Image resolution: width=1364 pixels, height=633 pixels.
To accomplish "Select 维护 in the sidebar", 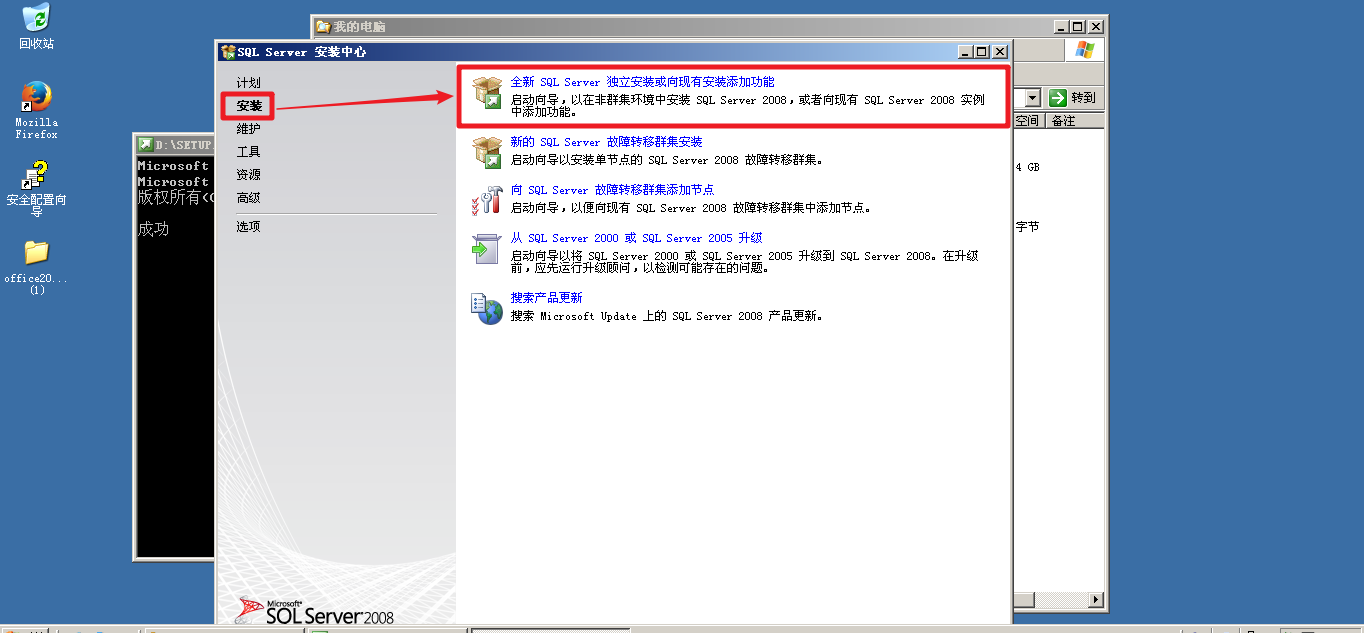I will click(x=249, y=129).
